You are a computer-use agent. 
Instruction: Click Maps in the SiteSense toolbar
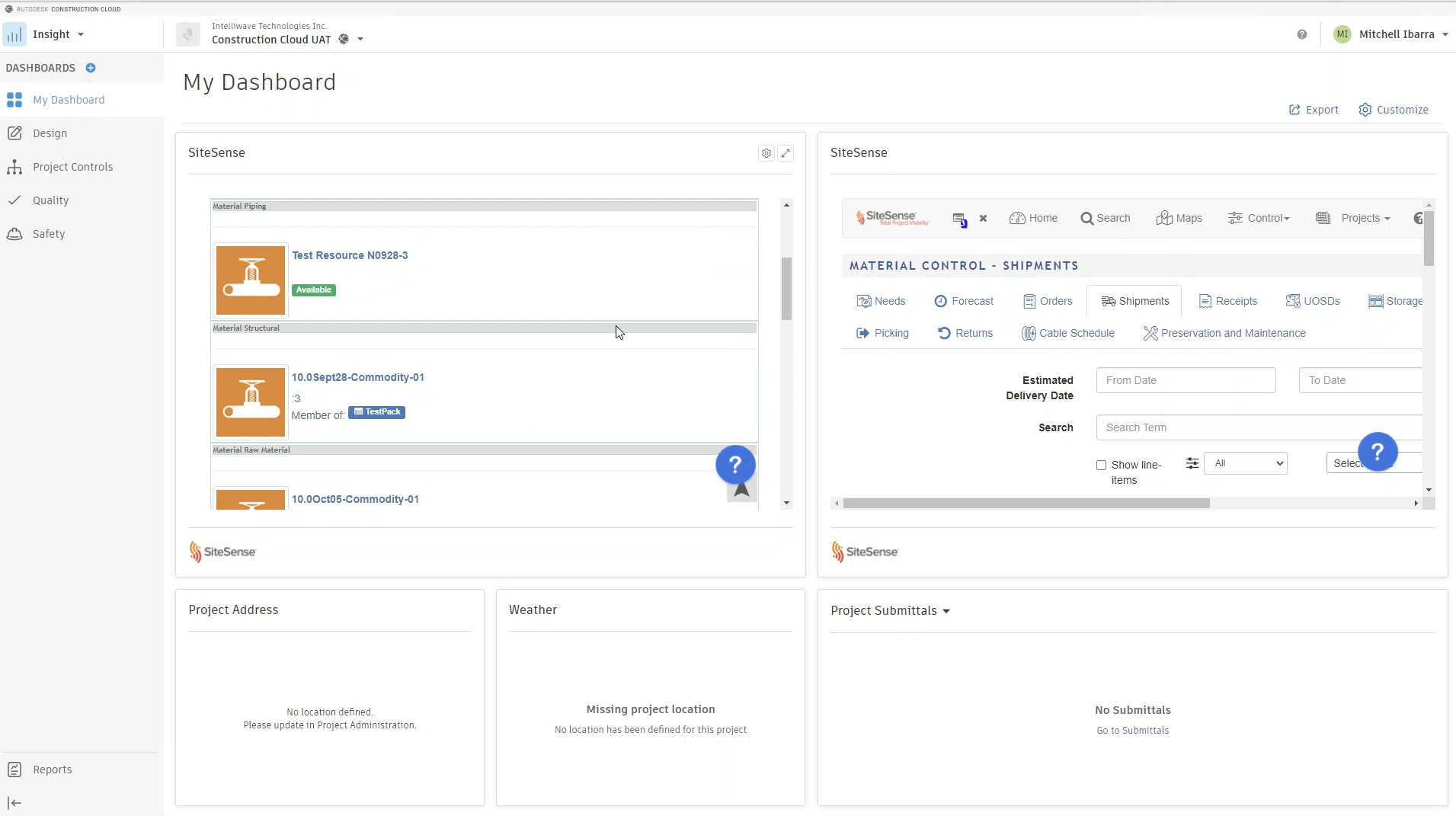(x=1179, y=218)
